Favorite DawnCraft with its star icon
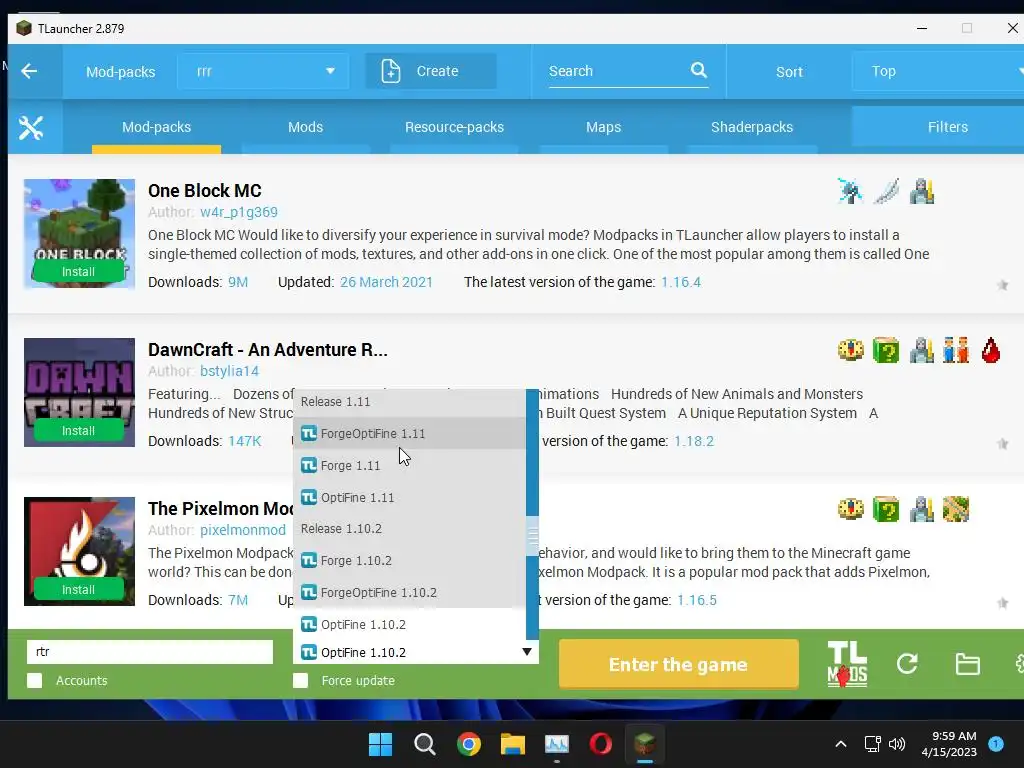This screenshot has height=768, width=1024. point(1002,444)
